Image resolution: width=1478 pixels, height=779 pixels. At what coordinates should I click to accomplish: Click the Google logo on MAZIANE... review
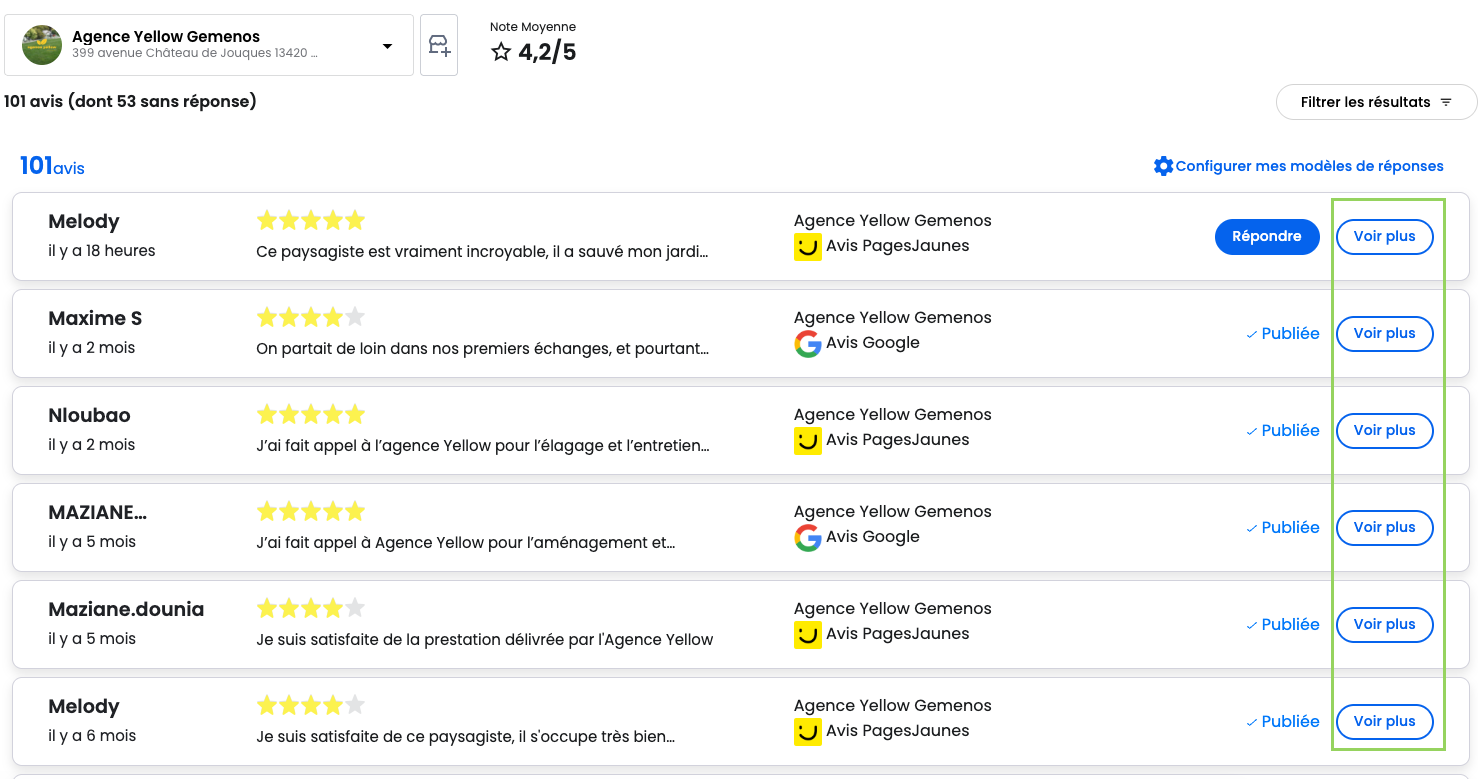click(807, 538)
